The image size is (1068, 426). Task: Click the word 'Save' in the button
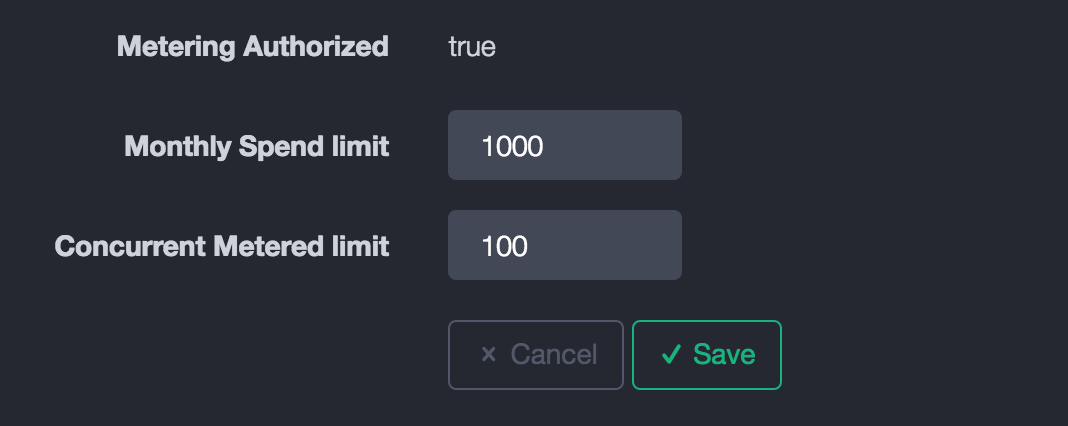click(x=724, y=354)
